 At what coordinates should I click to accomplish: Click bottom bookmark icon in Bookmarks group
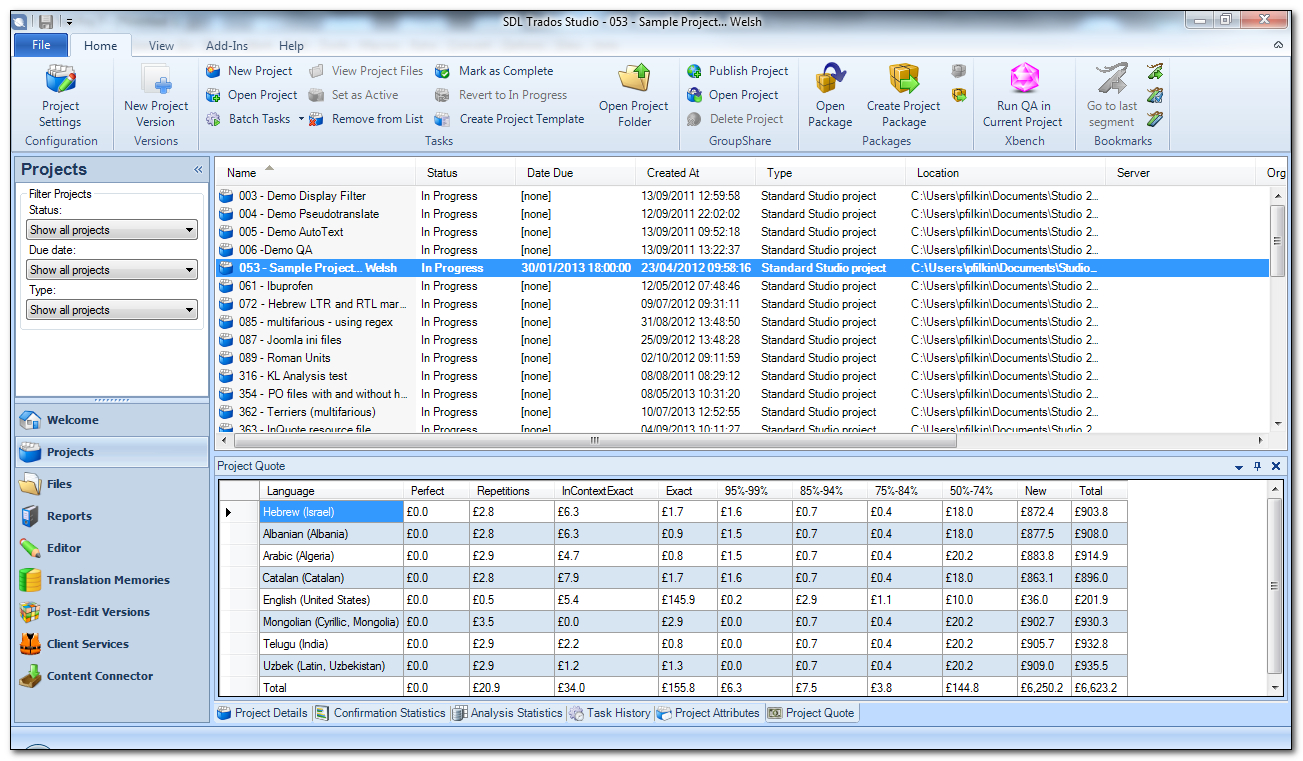tap(1155, 119)
